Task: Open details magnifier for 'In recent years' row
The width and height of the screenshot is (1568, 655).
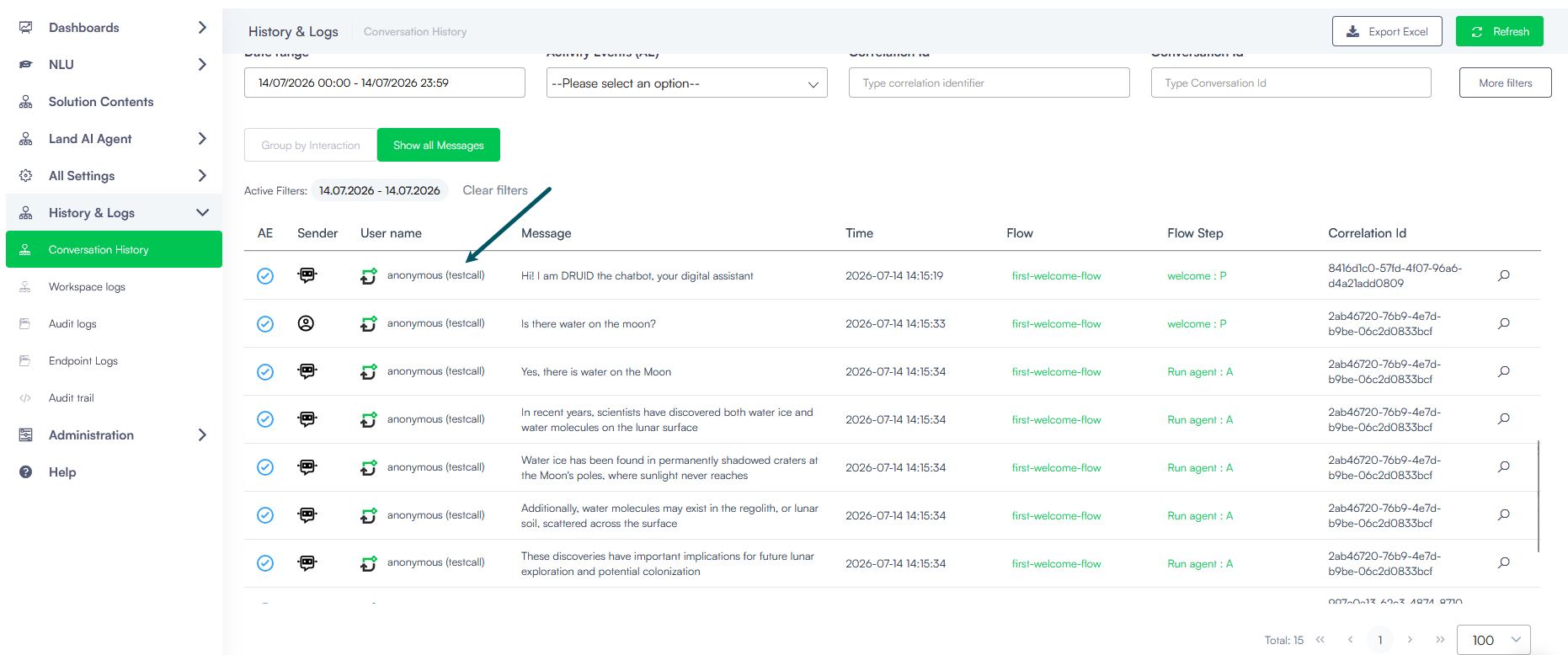Action: (1504, 418)
